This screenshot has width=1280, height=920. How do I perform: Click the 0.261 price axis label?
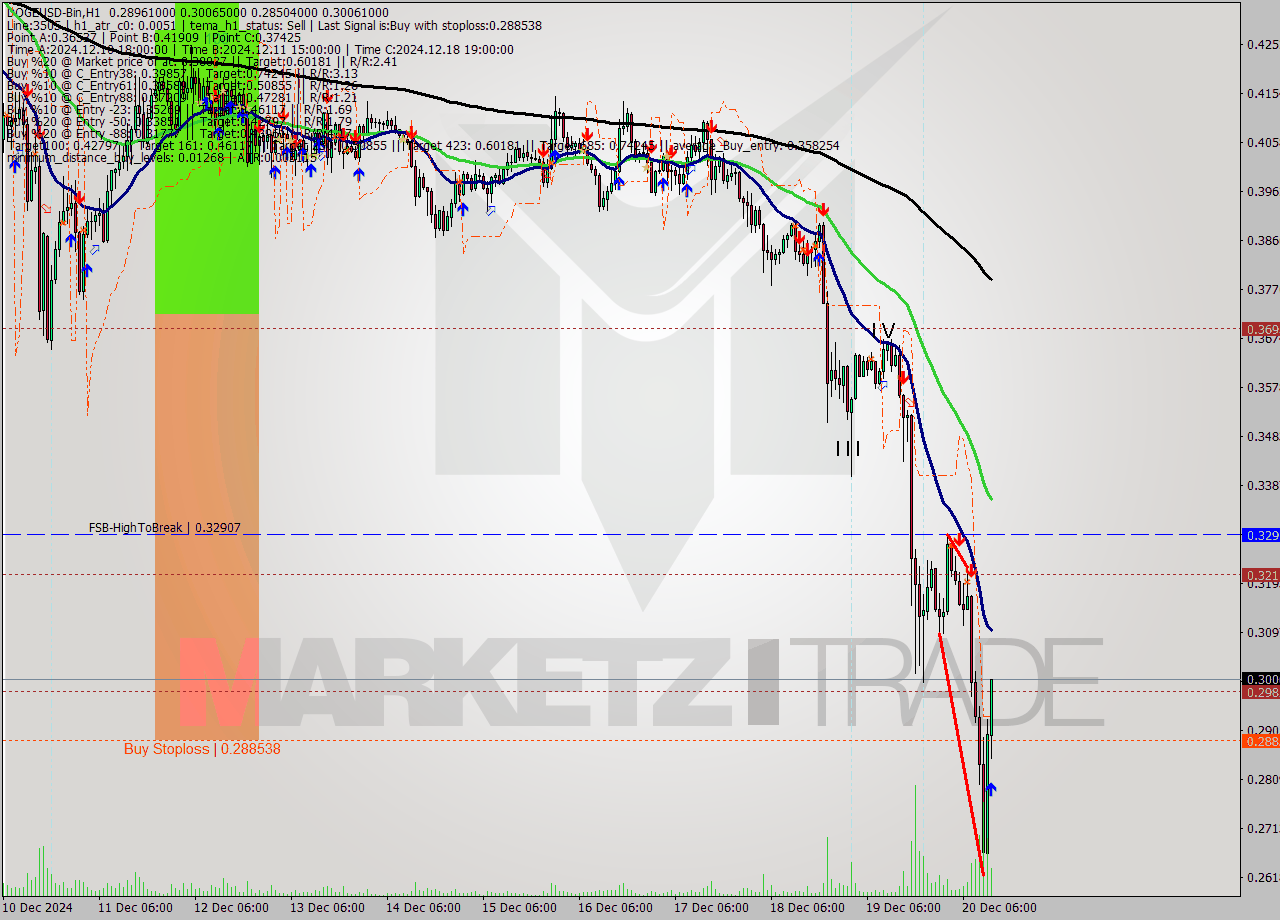pyautogui.click(x=1262, y=877)
